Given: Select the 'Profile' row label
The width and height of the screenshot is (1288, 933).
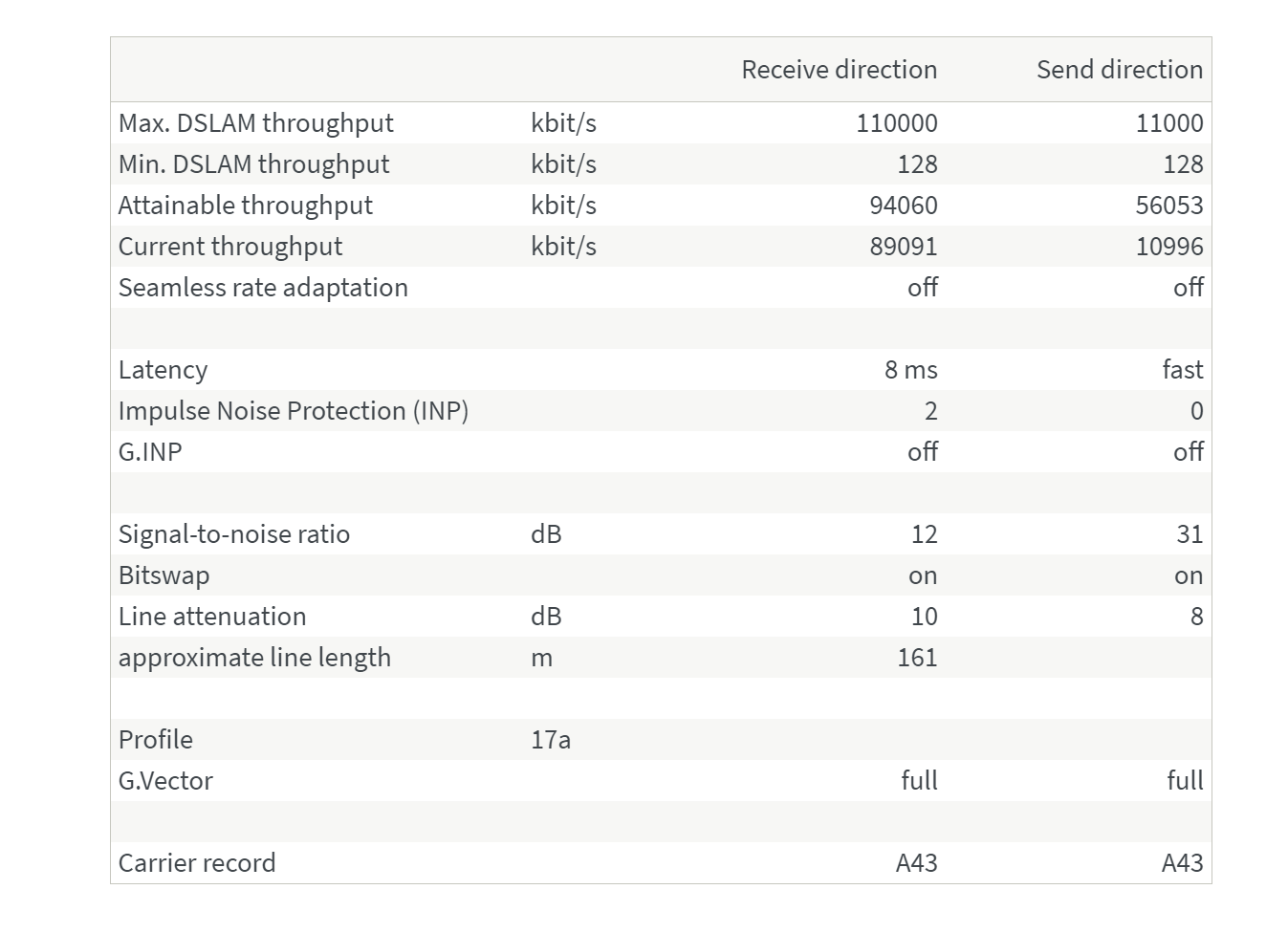Looking at the screenshot, I should (156, 740).
